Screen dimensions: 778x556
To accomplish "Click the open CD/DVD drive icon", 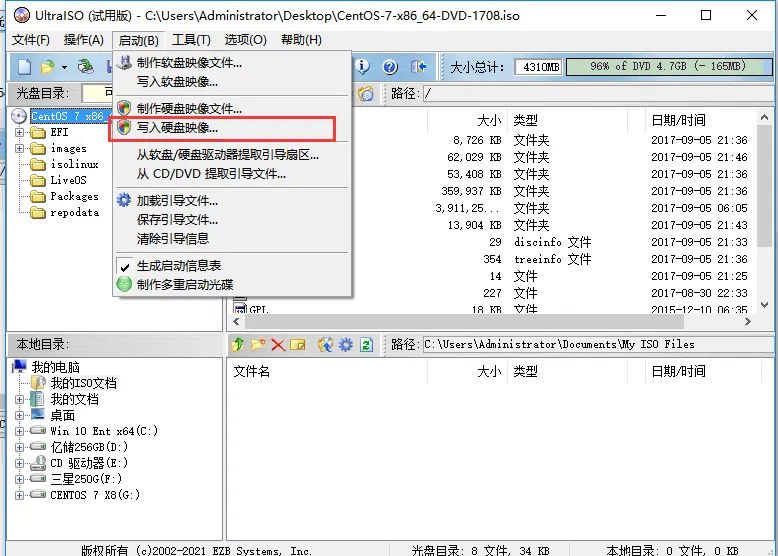I will pos(86,66).
